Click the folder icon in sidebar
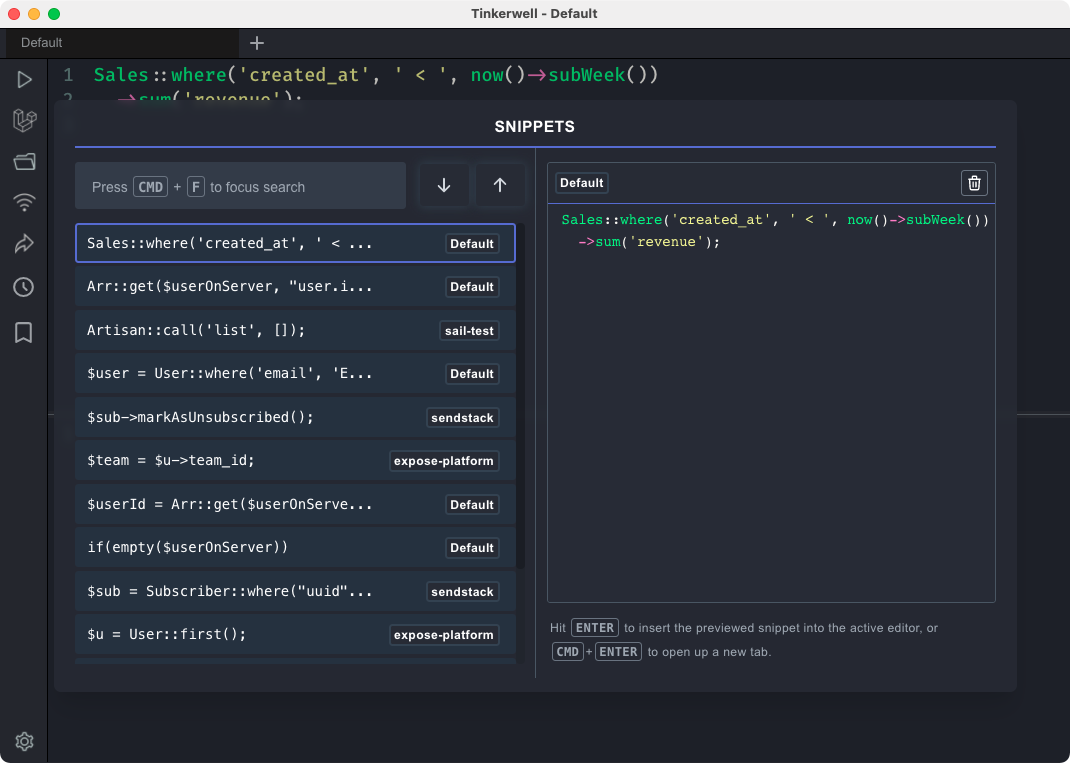Viewport: 1070px width, 763px height. tap(24, 162)
